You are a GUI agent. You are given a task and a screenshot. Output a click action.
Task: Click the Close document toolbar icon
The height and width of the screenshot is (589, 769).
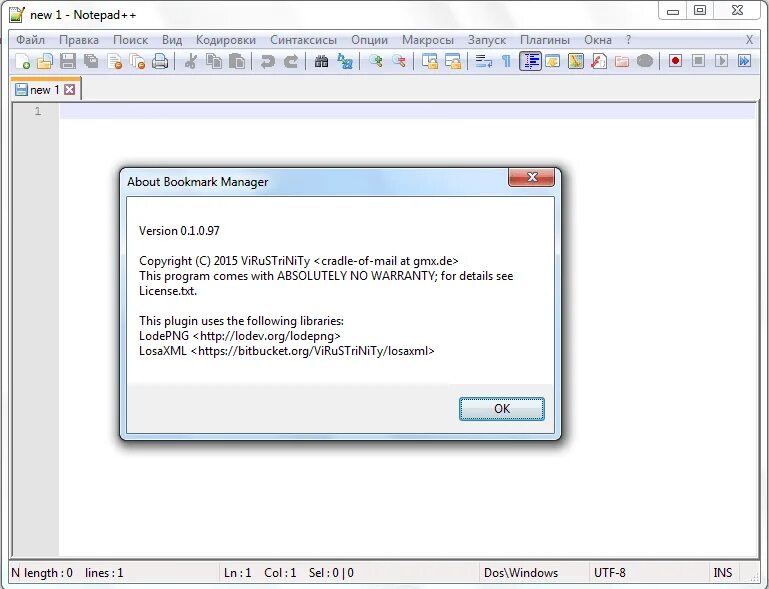tap(115, 61)
